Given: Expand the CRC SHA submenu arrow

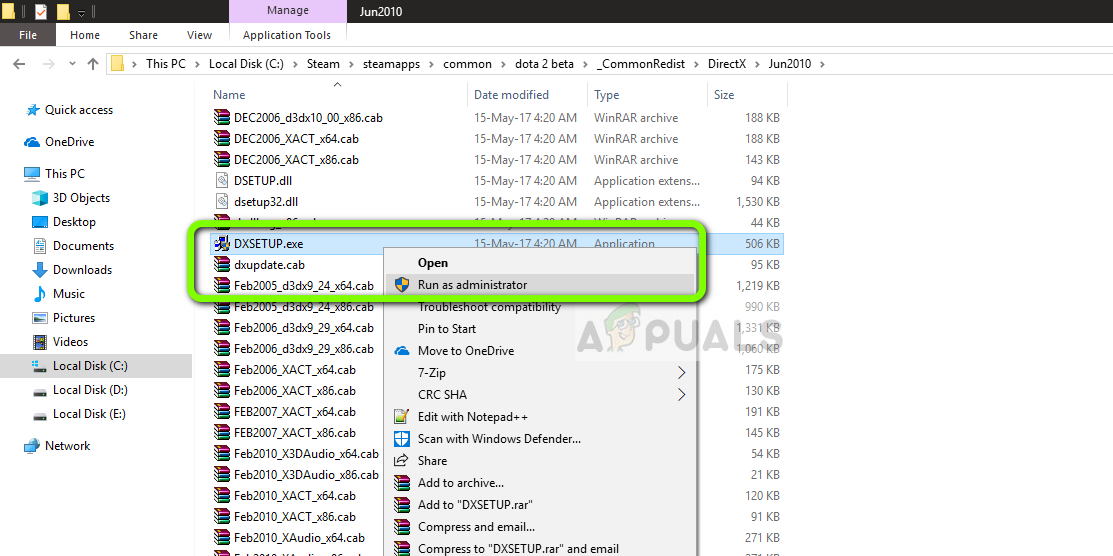Looking at the screenshot, I should coord(682,395).
